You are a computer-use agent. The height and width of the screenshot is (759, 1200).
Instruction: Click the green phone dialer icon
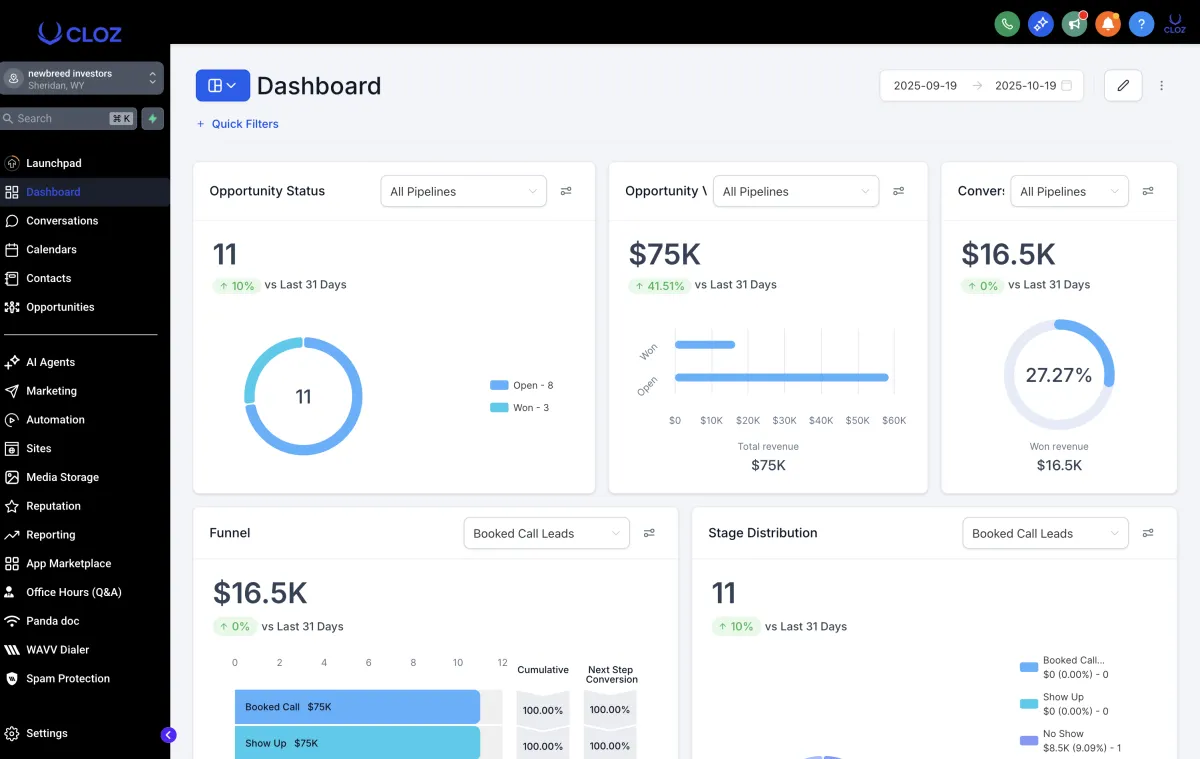[x=1006, y=24]
